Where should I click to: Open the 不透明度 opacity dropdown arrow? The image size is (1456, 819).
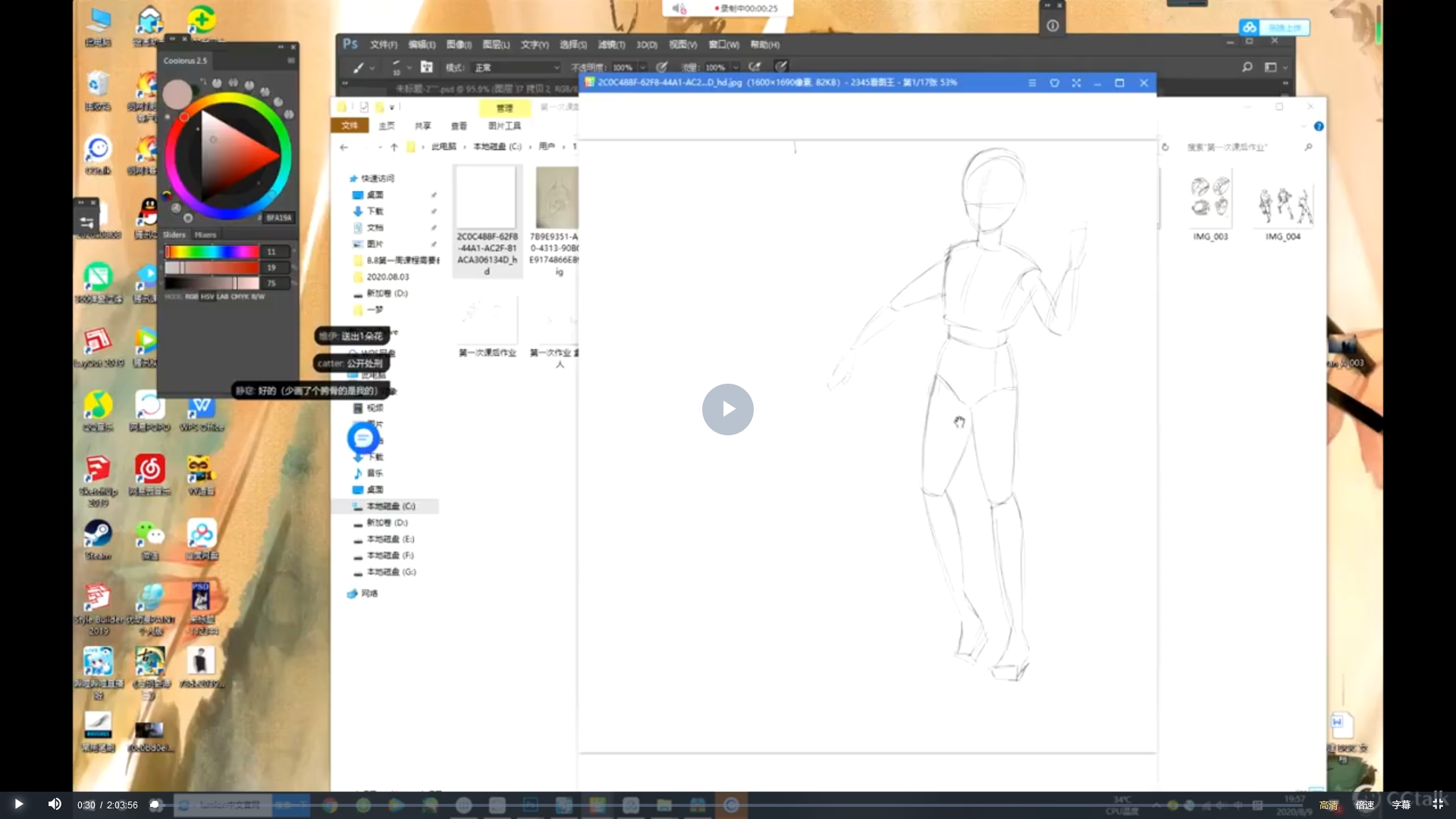pos(642,67)
